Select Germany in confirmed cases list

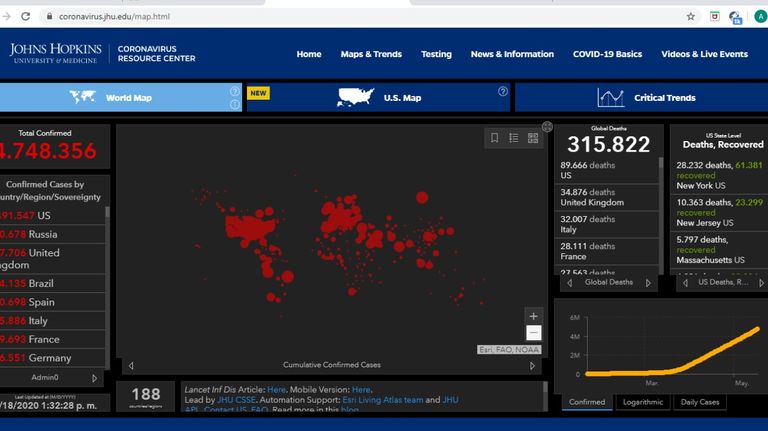tap(52, 358)
